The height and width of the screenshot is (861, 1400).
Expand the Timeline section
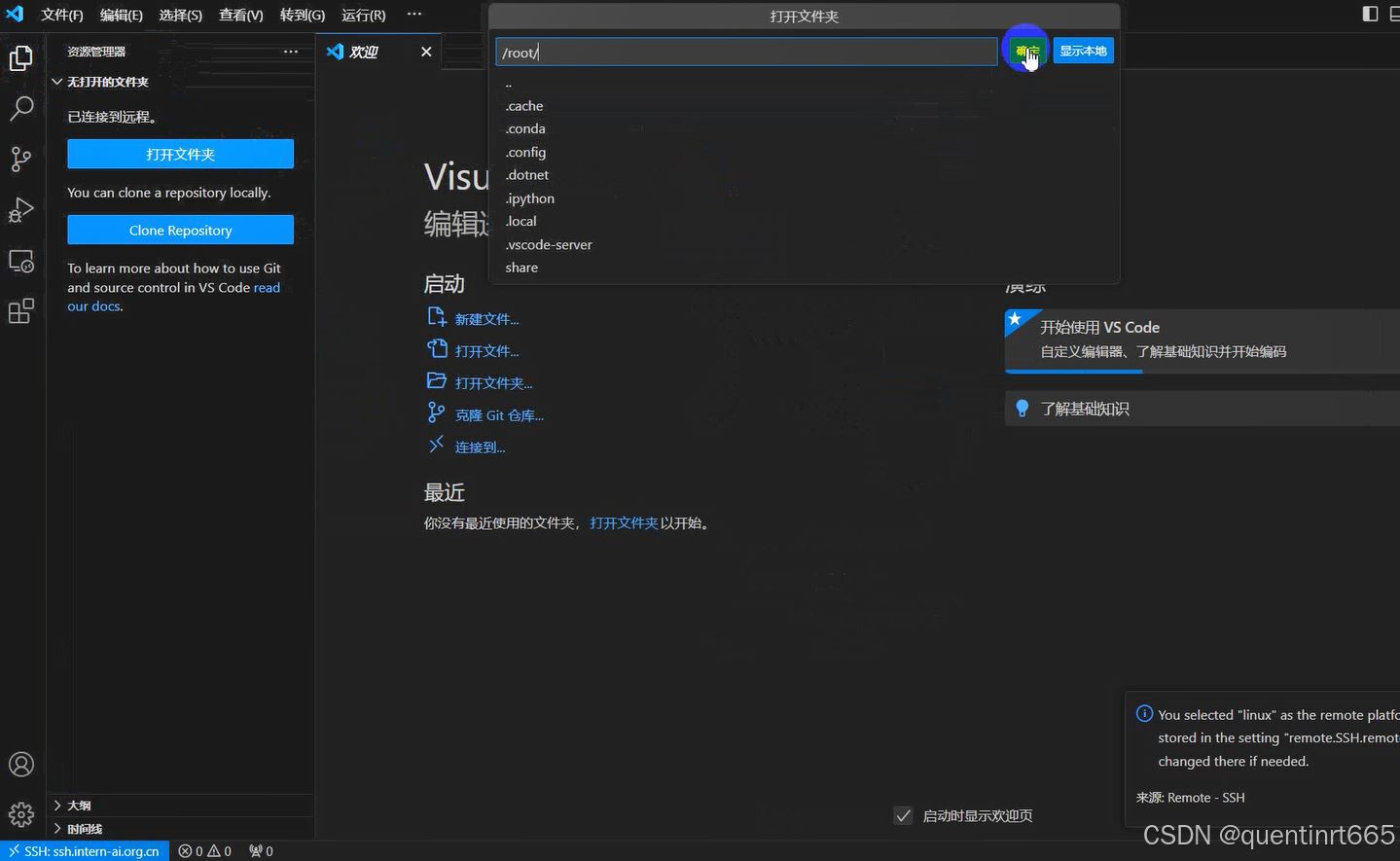[180, 829]
